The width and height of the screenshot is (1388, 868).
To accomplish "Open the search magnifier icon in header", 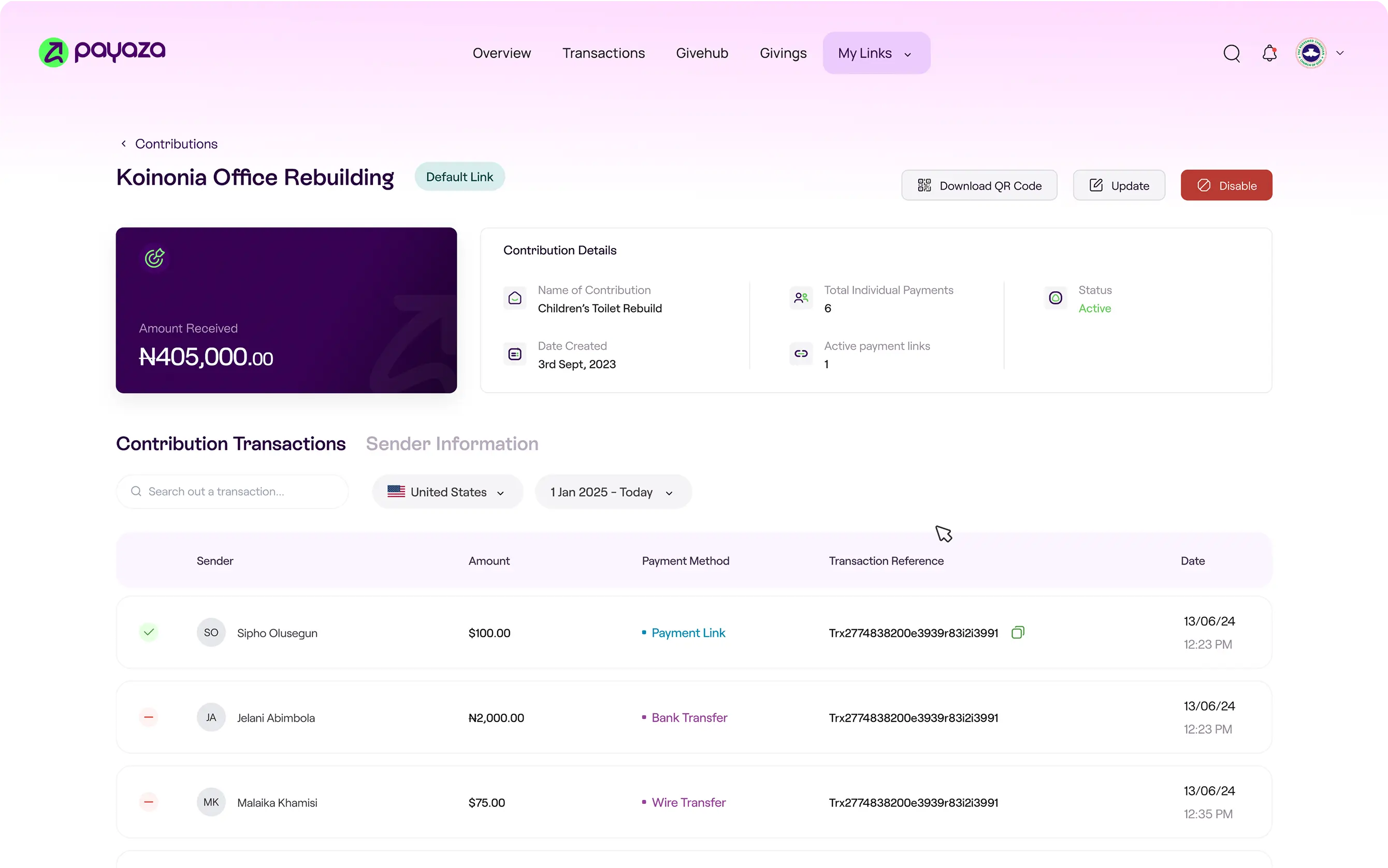I will click(x=1231, y=53).
